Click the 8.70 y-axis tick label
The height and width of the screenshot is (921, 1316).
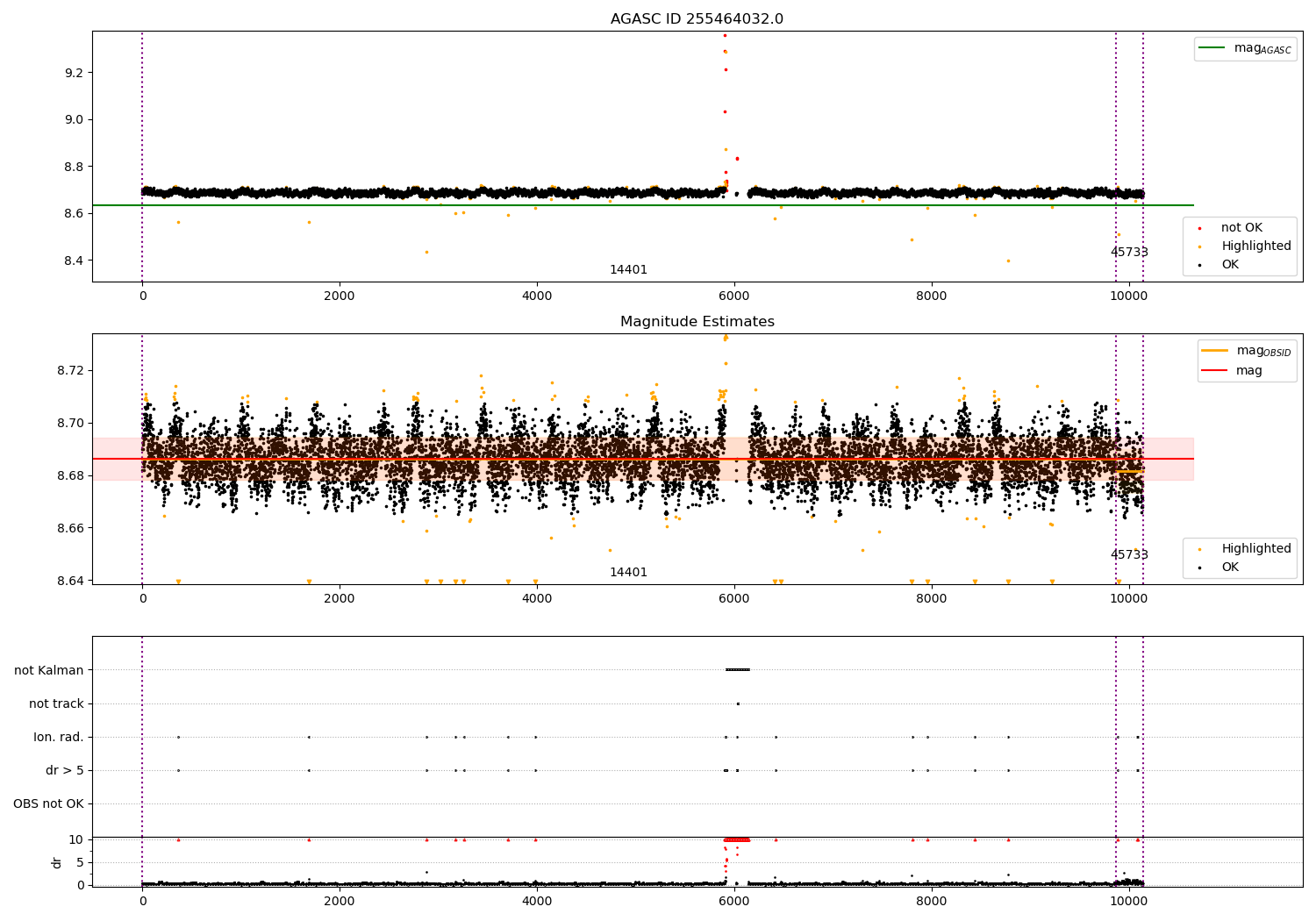click(x=69, y=423)
